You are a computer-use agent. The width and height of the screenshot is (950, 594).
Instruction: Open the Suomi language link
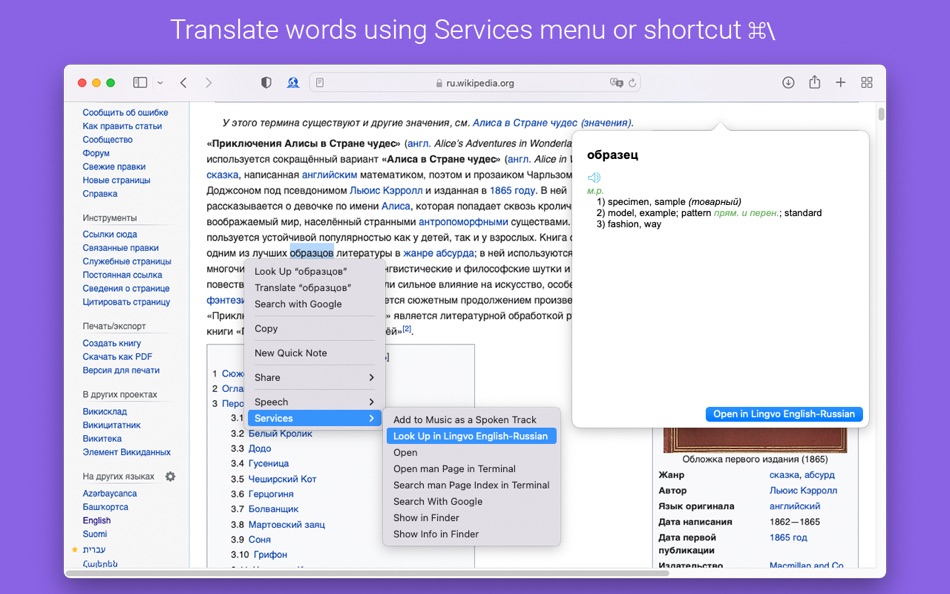(95, 534)
